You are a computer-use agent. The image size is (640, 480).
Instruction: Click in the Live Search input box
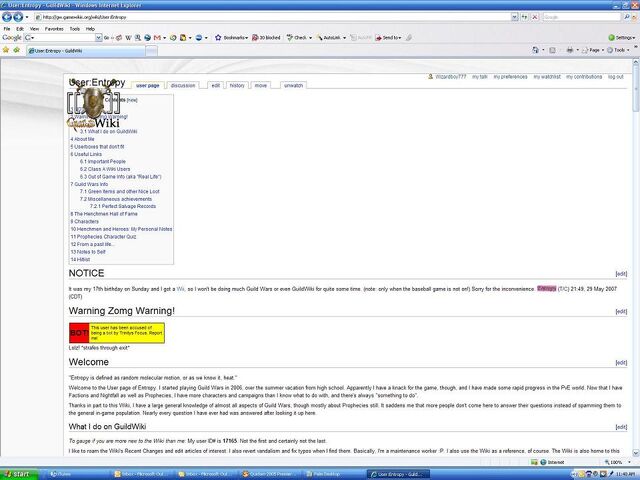click(x=581, y=17)
